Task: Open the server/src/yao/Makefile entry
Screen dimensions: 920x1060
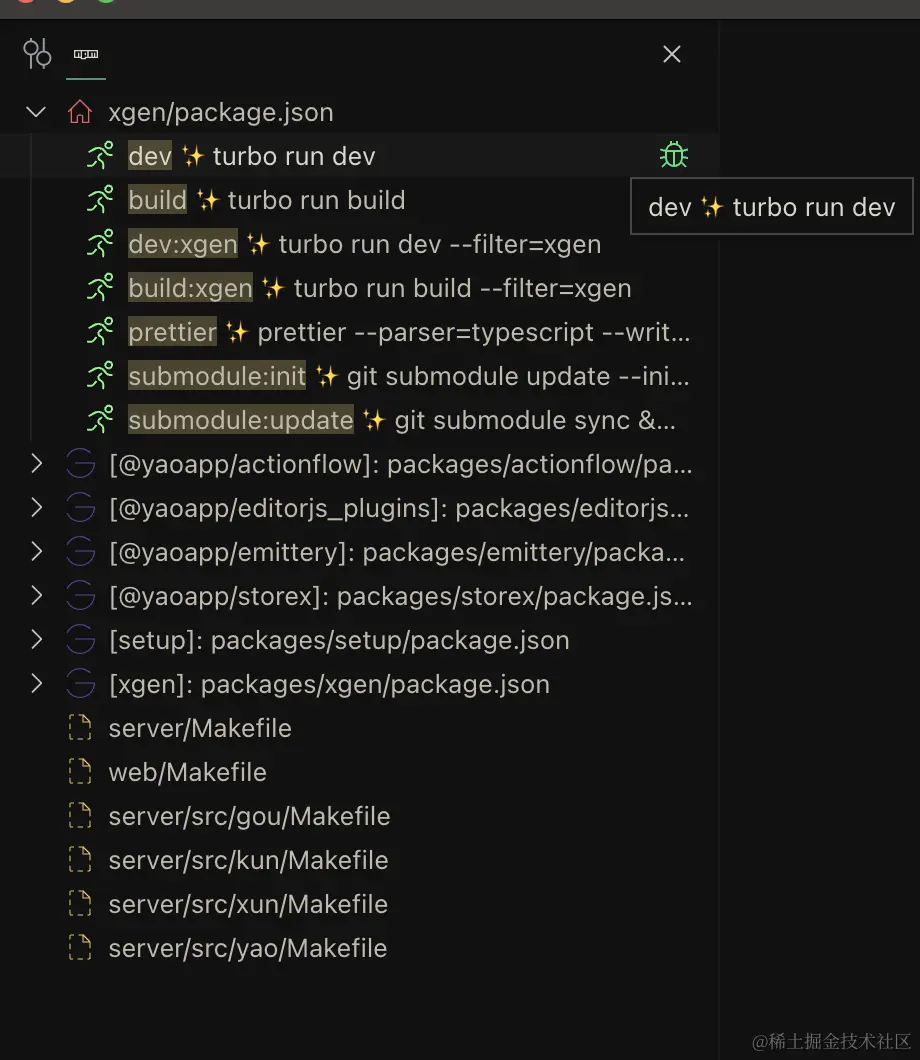Action: [247, 948]
